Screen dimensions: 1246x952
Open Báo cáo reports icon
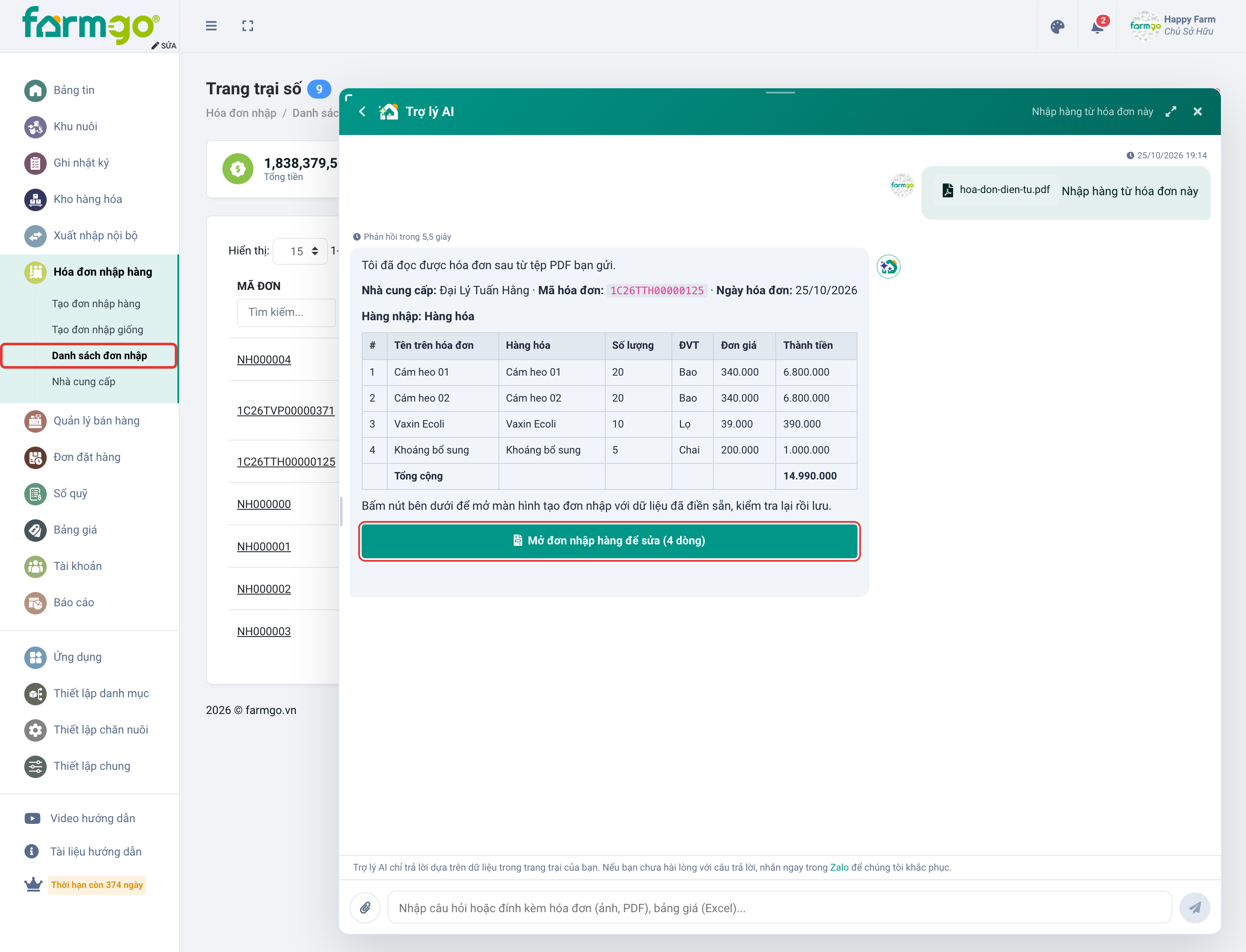[x=35, y=603]
